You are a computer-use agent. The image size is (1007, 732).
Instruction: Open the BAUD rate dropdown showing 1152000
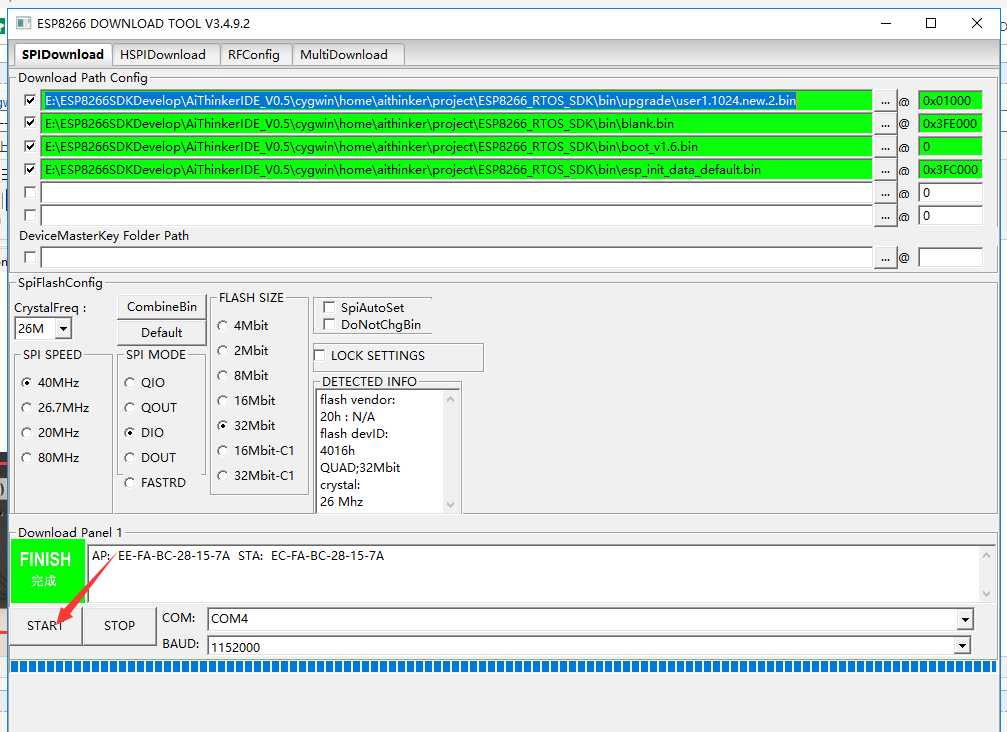[962, 646]
